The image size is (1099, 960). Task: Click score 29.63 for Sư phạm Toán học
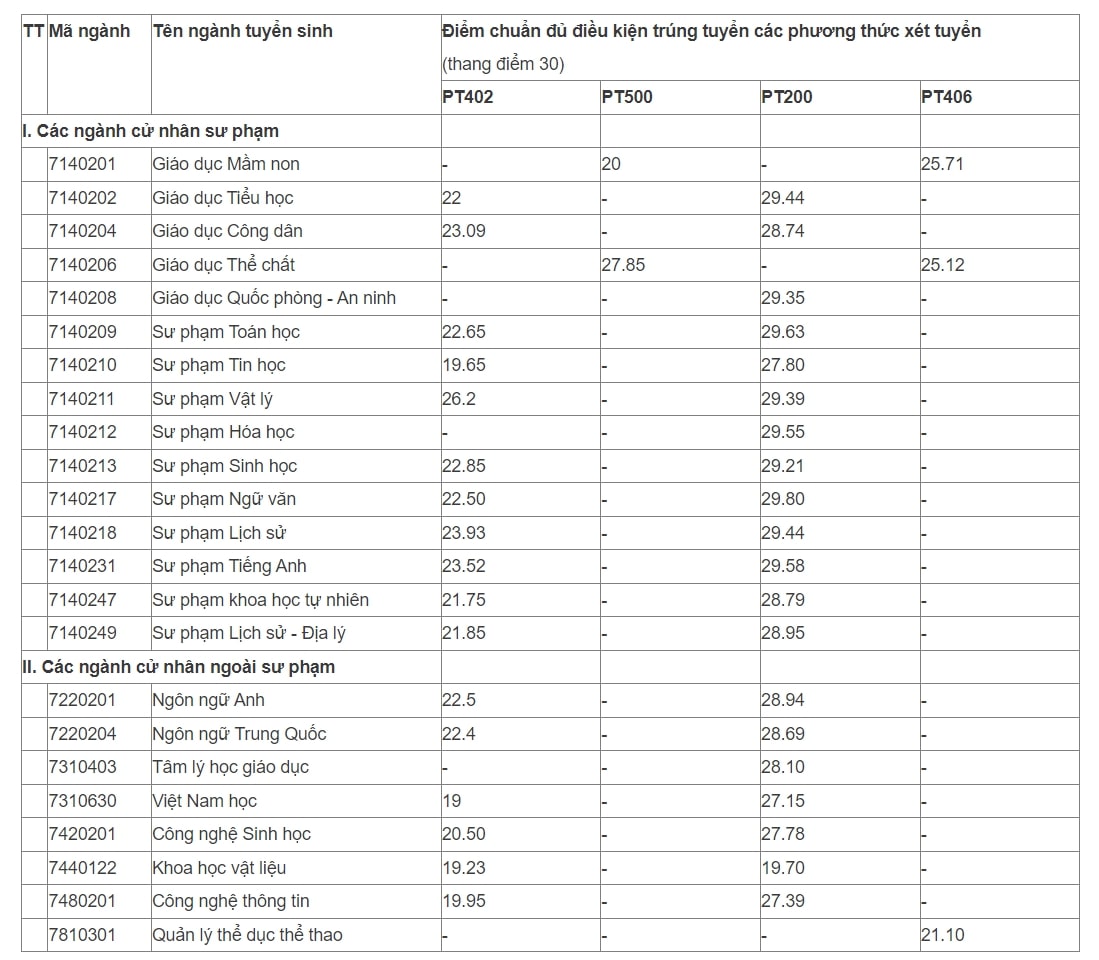[x=783, y=331]
